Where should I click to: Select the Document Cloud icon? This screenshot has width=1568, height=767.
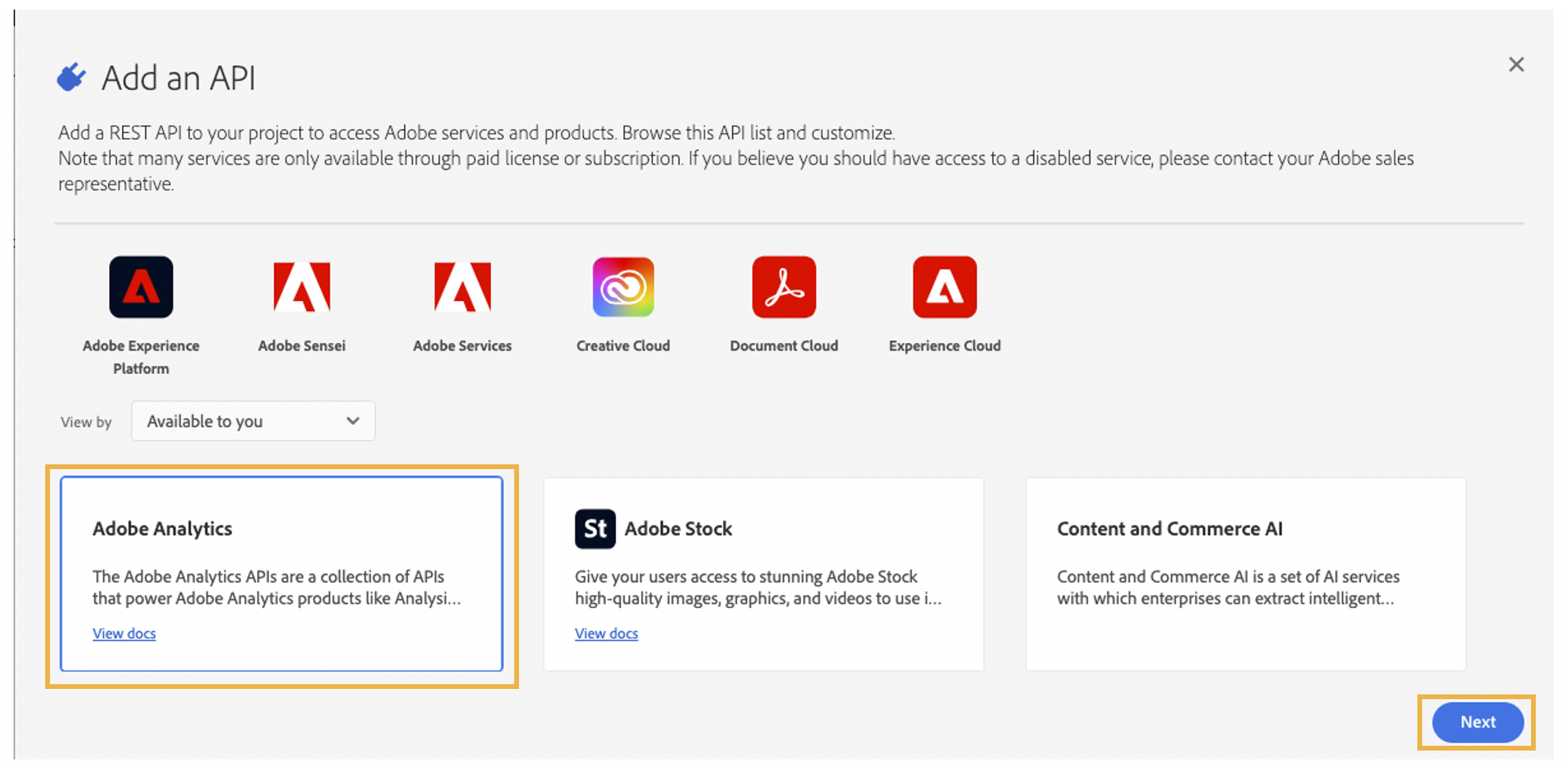point(784,287)
